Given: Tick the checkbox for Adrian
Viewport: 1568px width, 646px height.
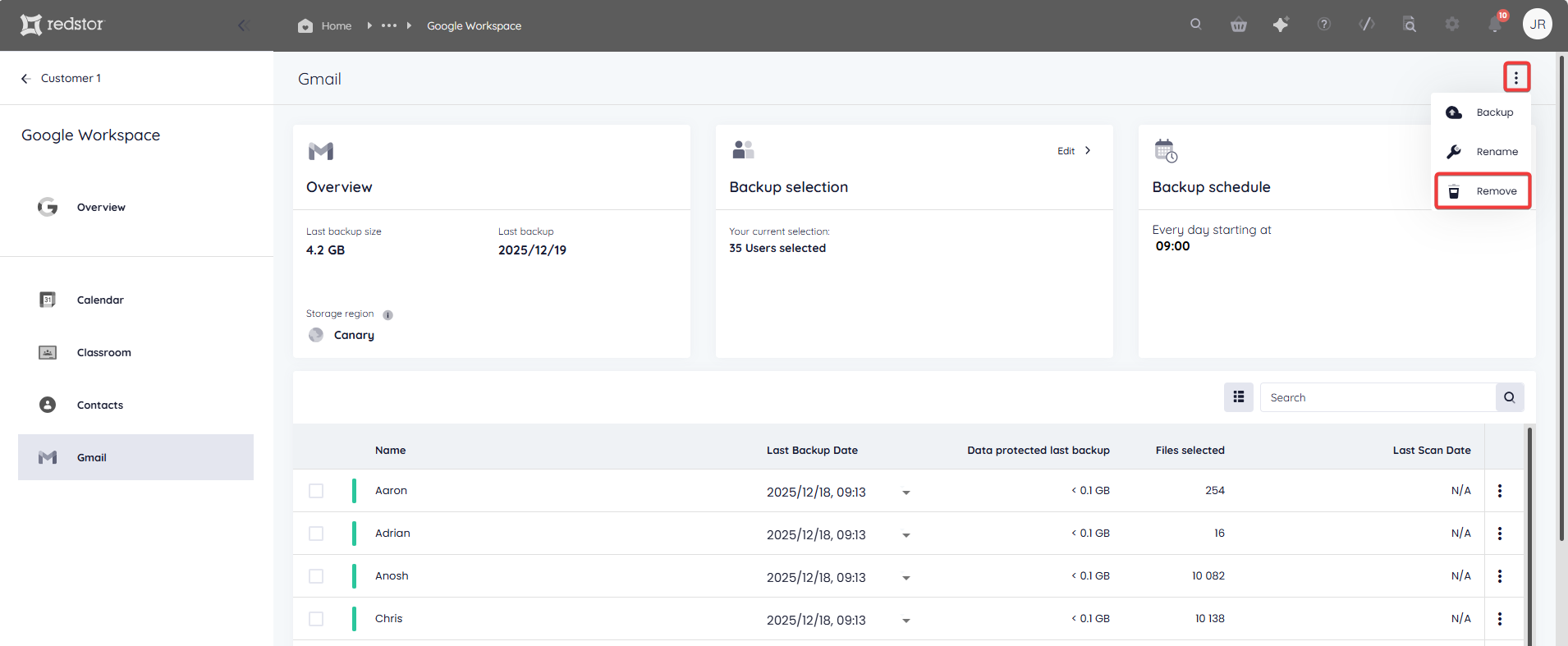Looking at the screenshot, I should coord(316,534).
